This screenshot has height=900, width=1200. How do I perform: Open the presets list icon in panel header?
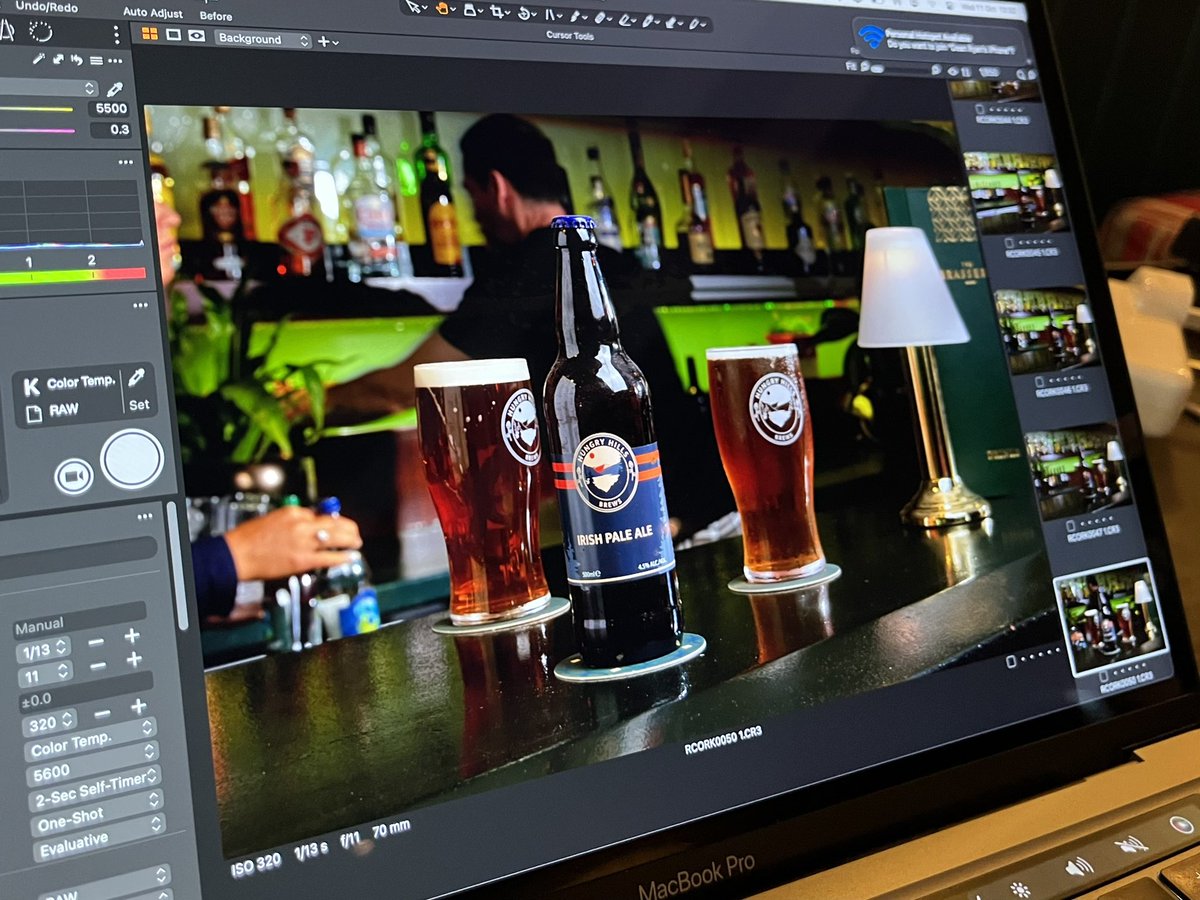(96, 60)
